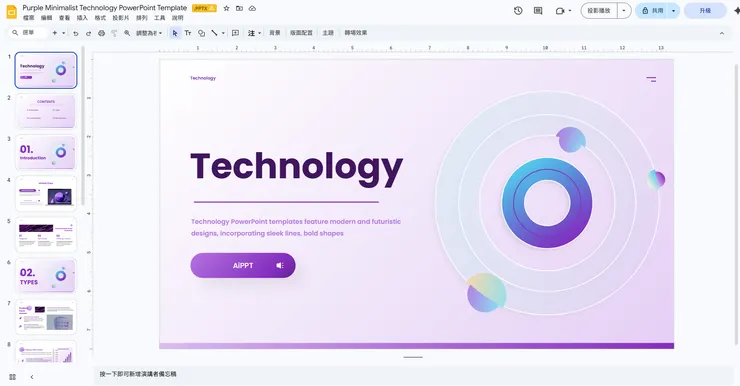This screenshot has height=386, width=740.
Task: Open the 格式 menu
Action: click(100, 18)
